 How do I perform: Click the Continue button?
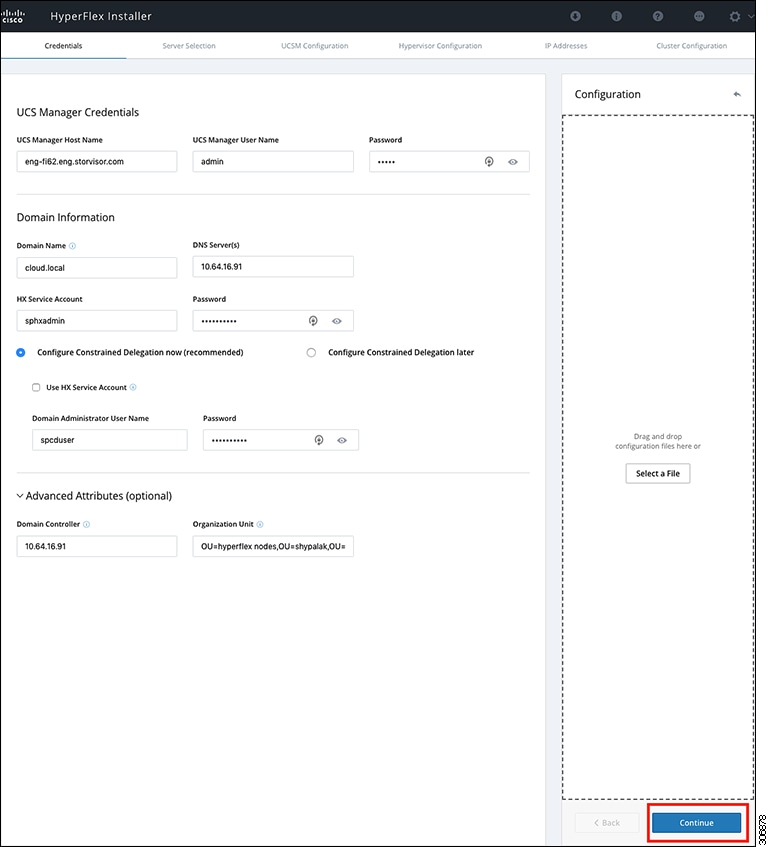coord(696,823)
